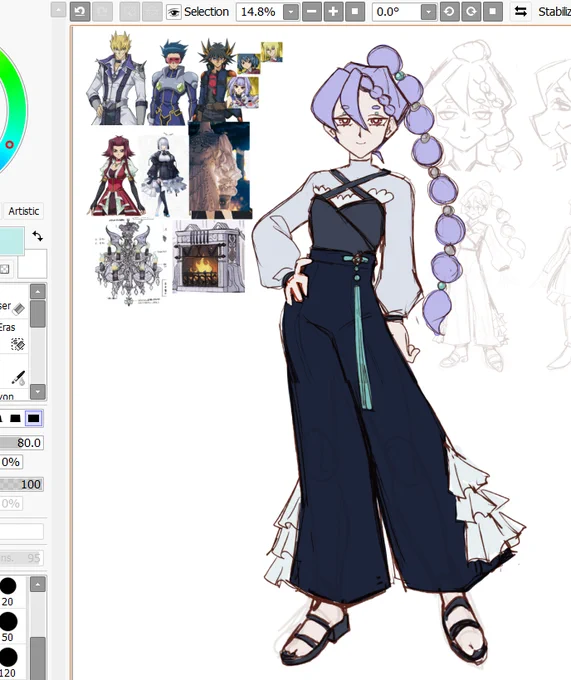The height and width of the screenshot is (680, 571).
Task: Click the tool list scroll-up arrow
Action: point(38,291)
